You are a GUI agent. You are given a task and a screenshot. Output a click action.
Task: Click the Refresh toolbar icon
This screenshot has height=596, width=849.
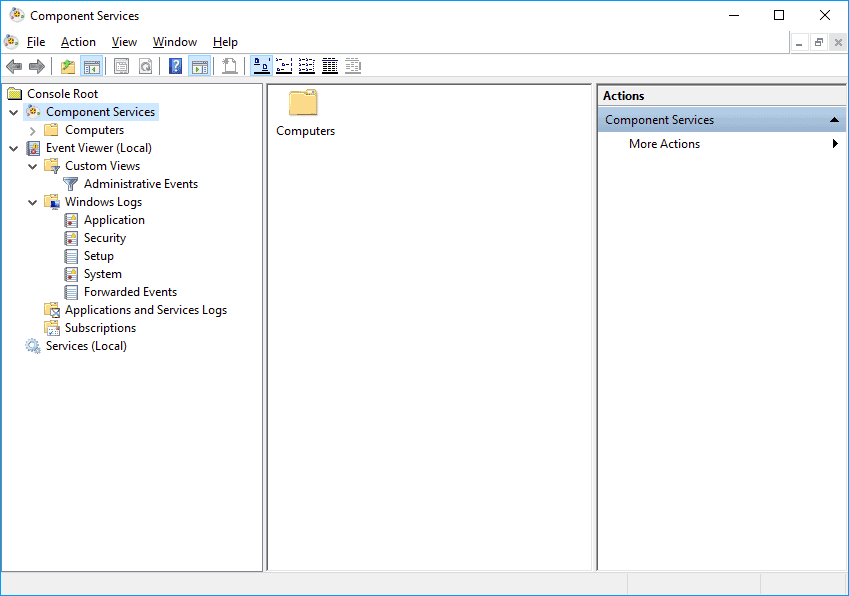click(145, 67)
